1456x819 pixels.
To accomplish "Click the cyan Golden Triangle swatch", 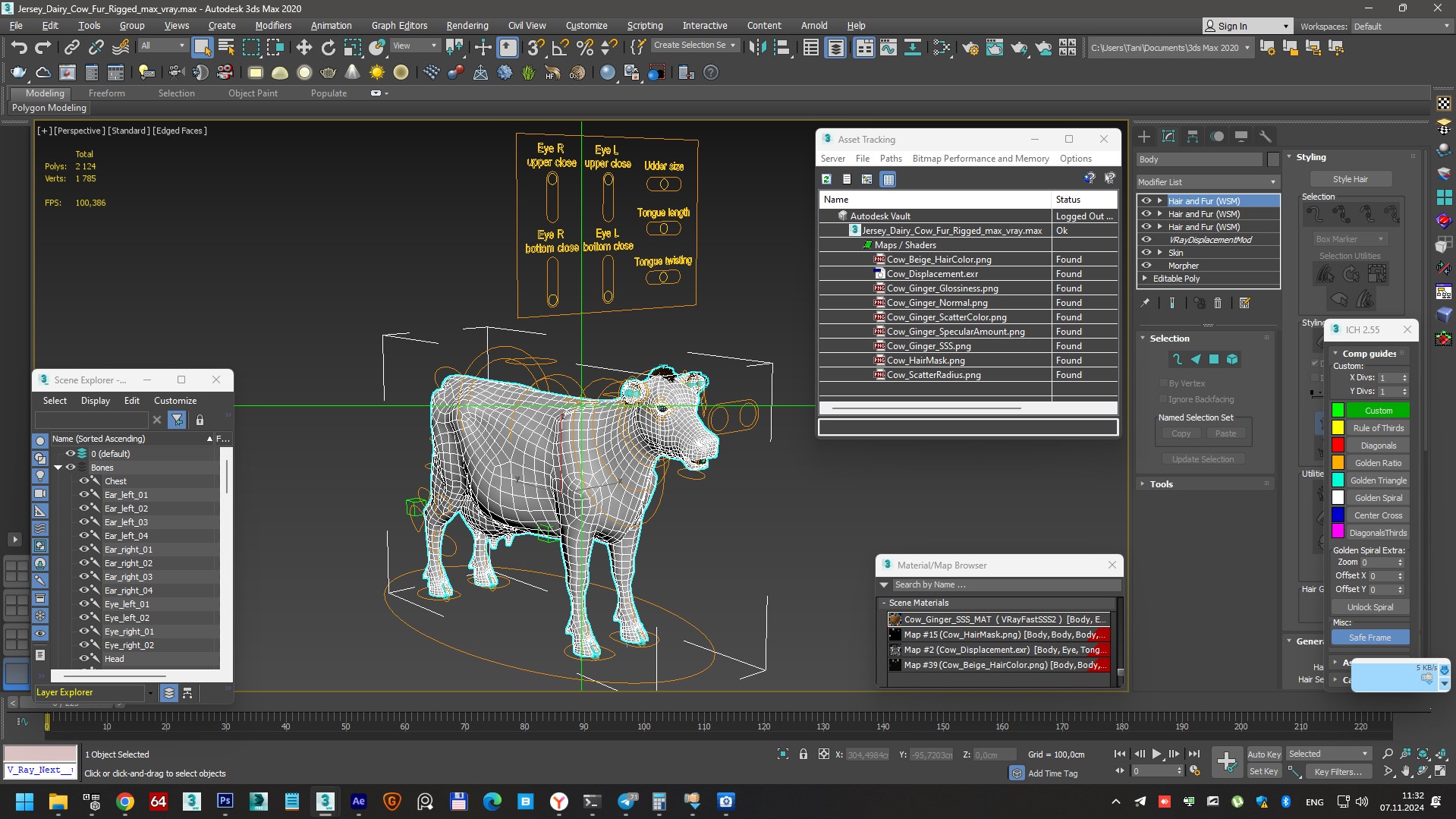I will (x=1338, y=480).
